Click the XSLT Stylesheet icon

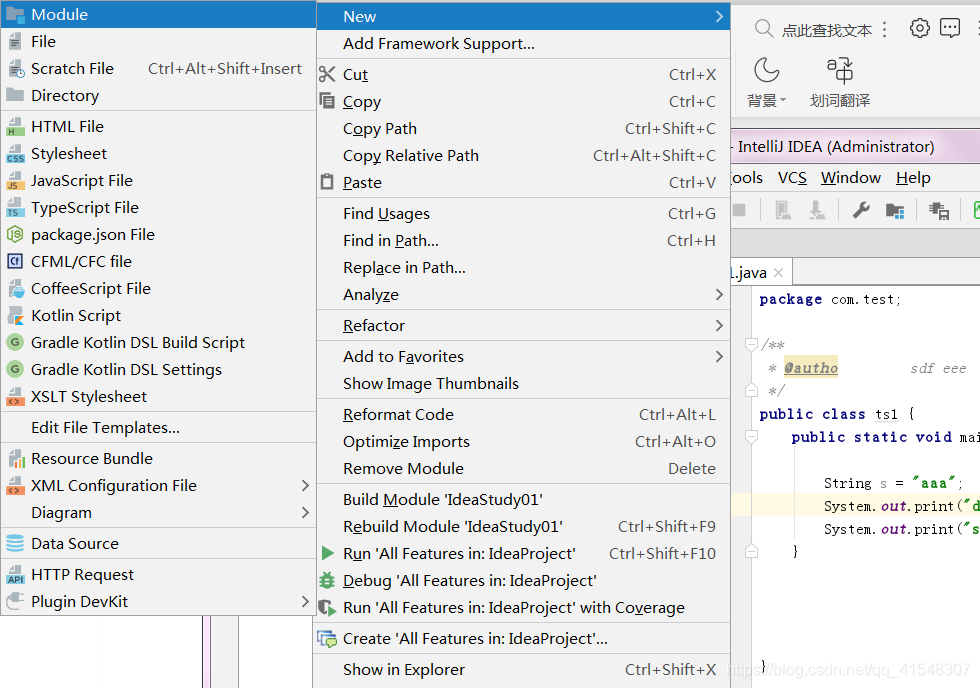point(15,397)
